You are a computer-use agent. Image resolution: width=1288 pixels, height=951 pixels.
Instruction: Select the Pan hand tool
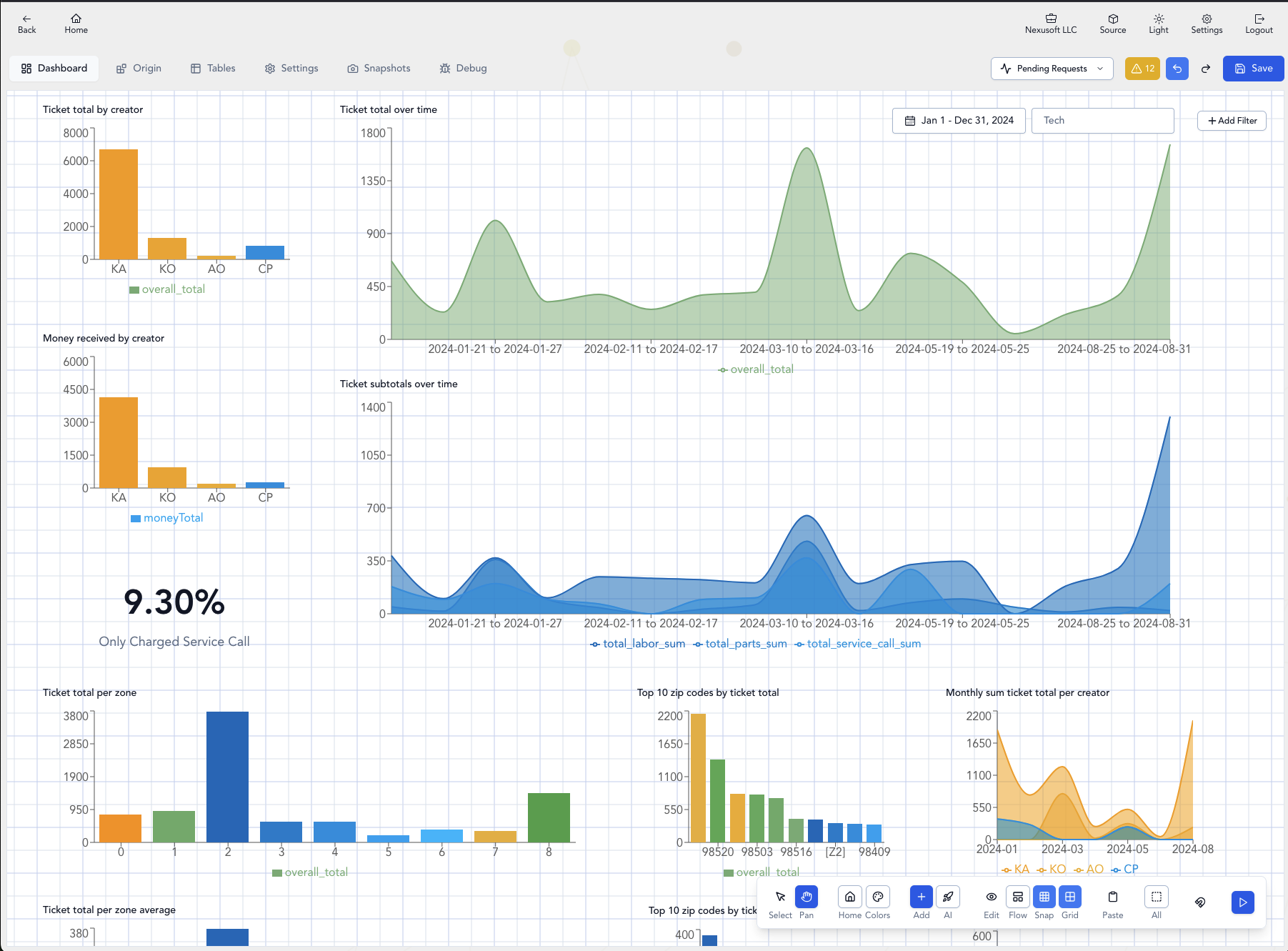click(807, 897)
